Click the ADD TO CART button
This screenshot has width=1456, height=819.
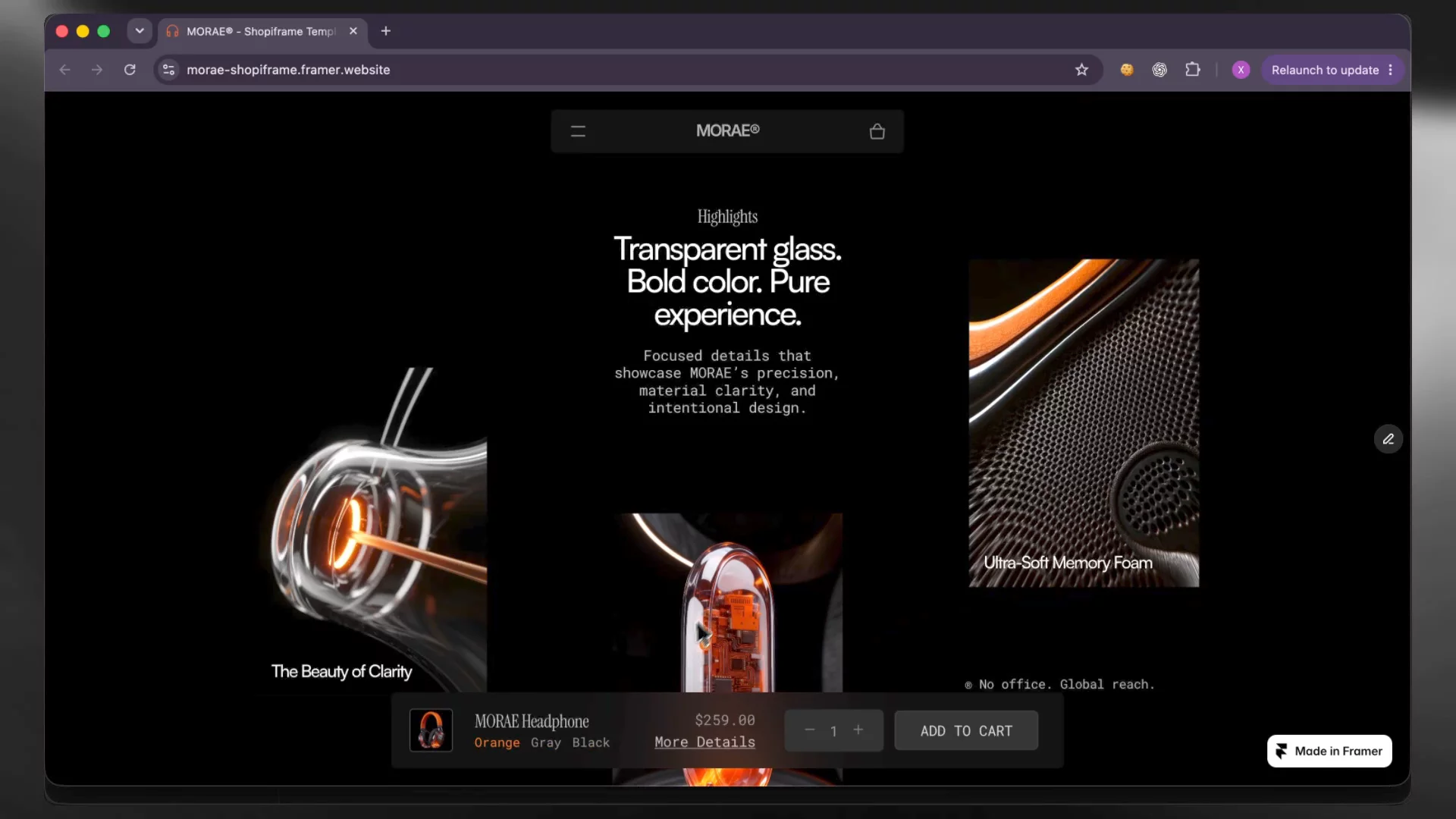click(966, 731)
